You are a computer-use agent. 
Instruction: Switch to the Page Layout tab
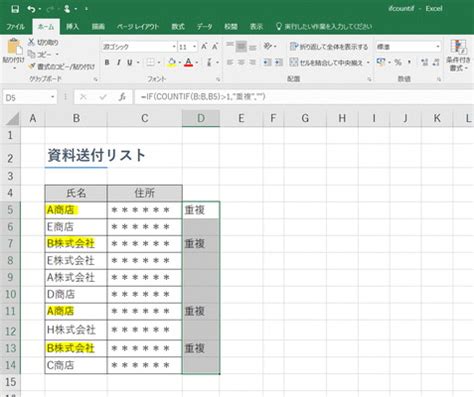point(138,27)
